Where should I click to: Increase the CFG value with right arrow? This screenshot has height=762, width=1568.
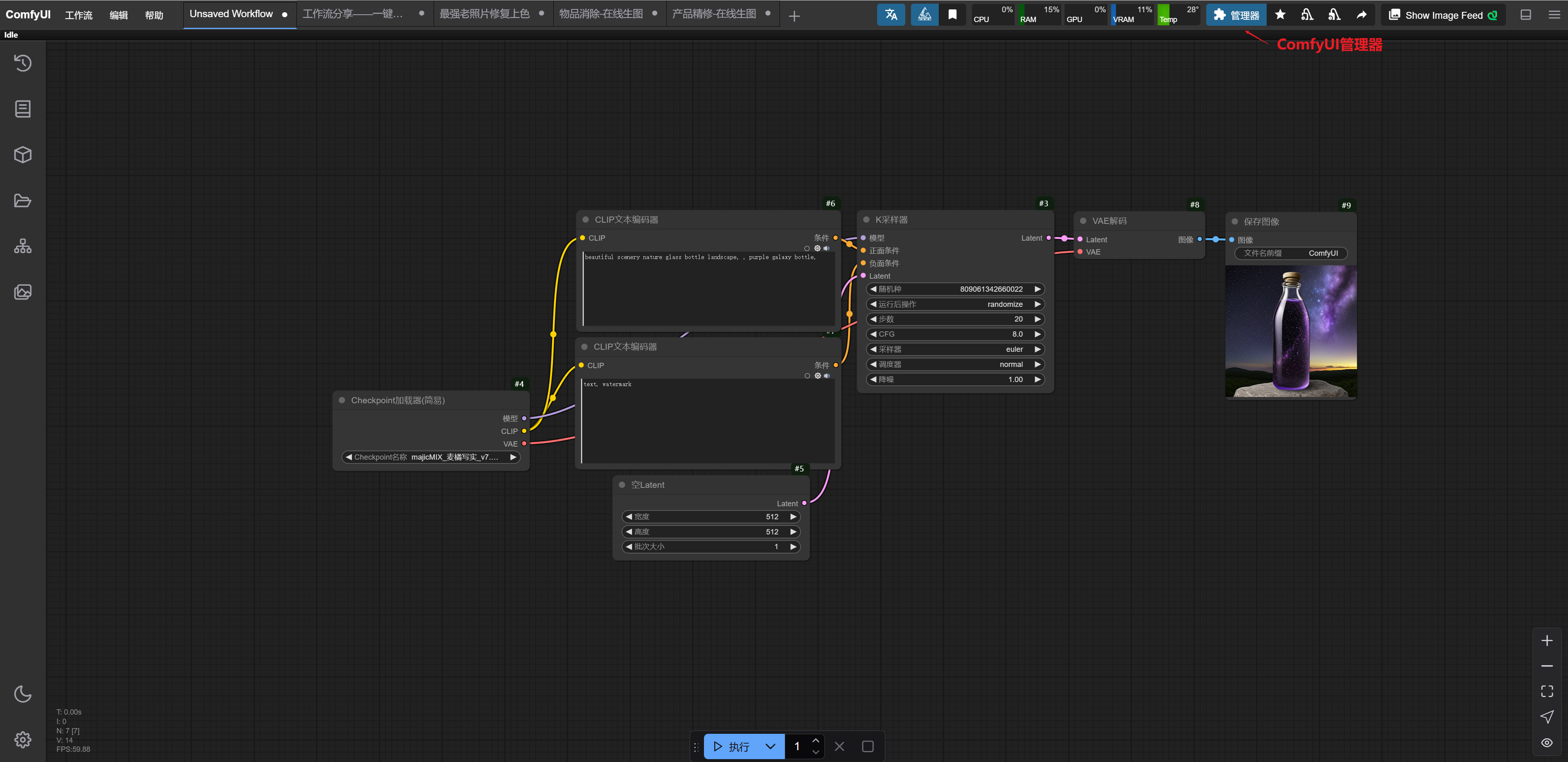(x=1037, y=334)
